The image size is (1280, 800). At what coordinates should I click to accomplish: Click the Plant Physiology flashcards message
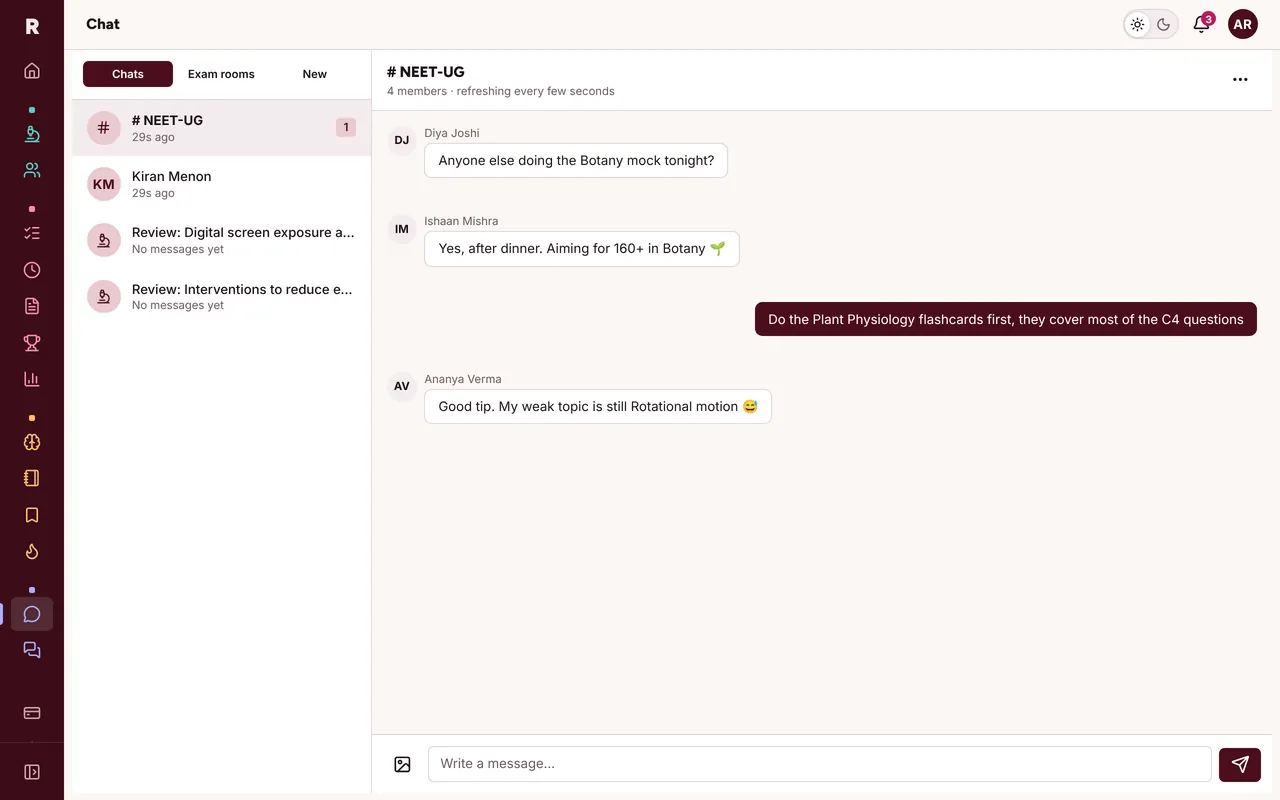pyautogui.click(x=1006, y=320)
